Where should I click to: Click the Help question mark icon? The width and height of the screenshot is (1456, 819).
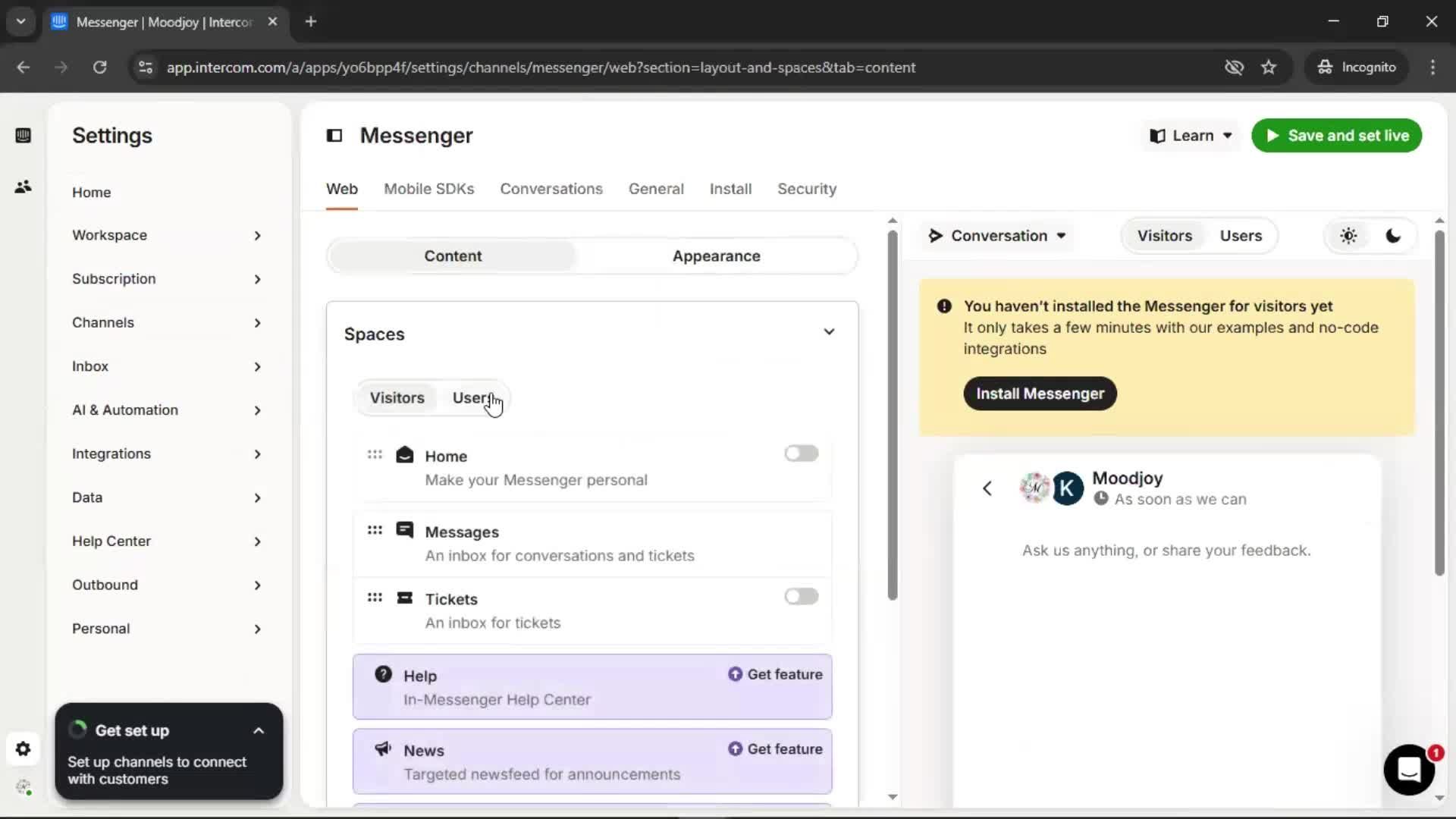(x=384, y=674)
